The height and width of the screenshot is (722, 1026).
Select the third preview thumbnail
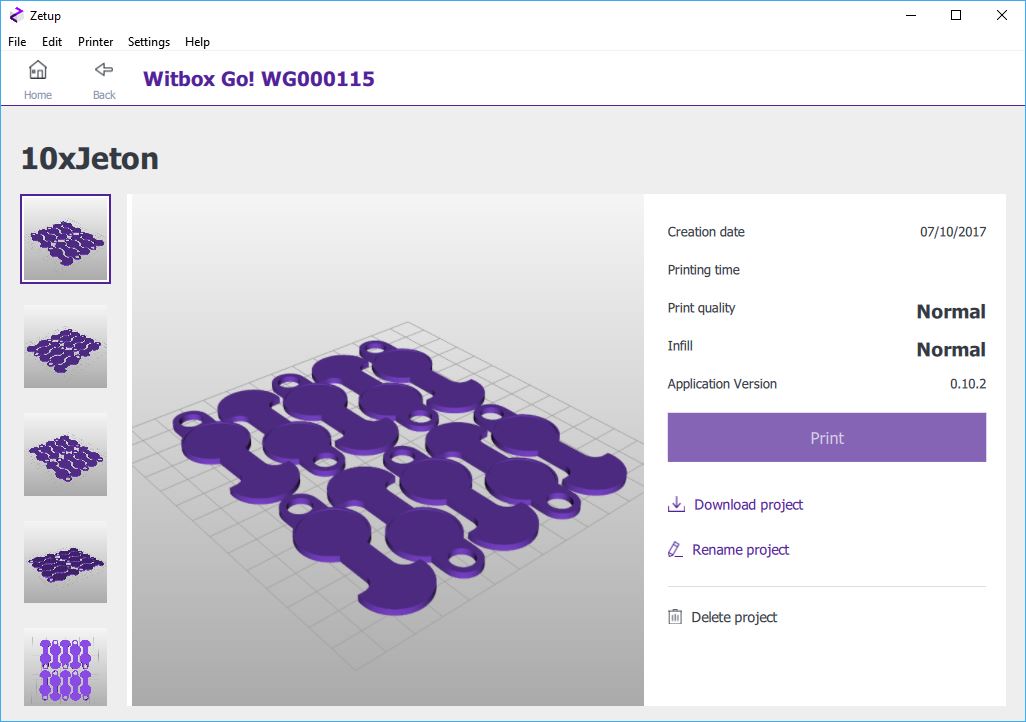(66, 454)
